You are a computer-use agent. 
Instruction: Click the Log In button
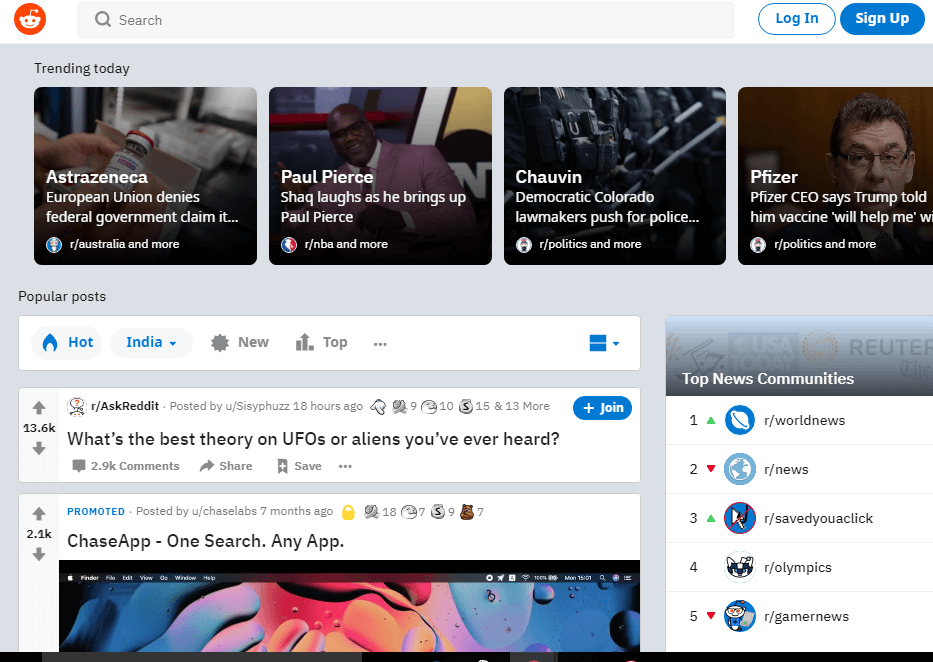tap(796, 19)
